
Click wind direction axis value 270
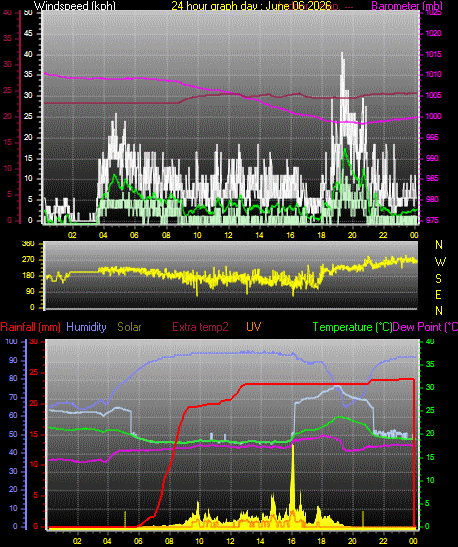[x=28, y=260]
